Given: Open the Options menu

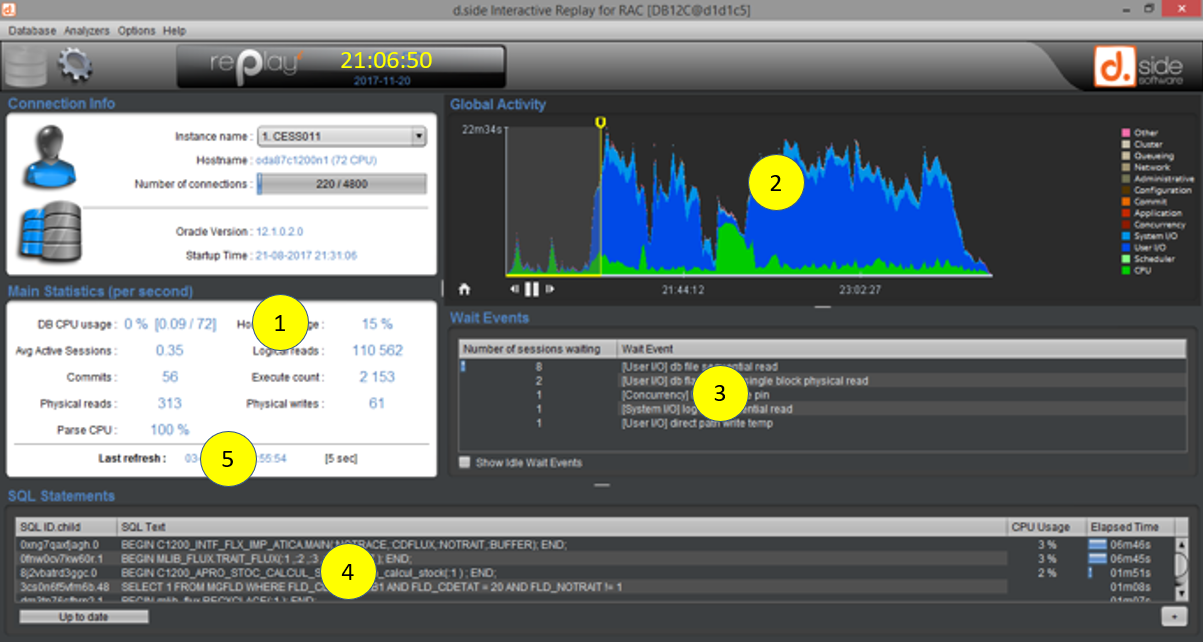Looking at the screenshot, I should [136, 31].
